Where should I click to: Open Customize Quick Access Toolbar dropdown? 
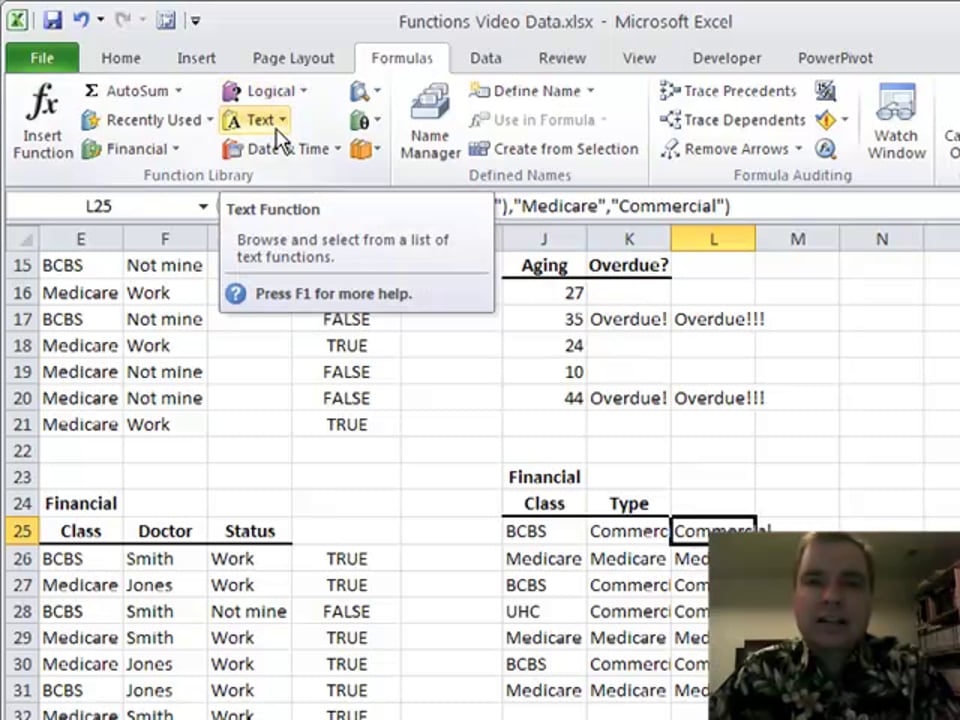click(x=195, y=21)
